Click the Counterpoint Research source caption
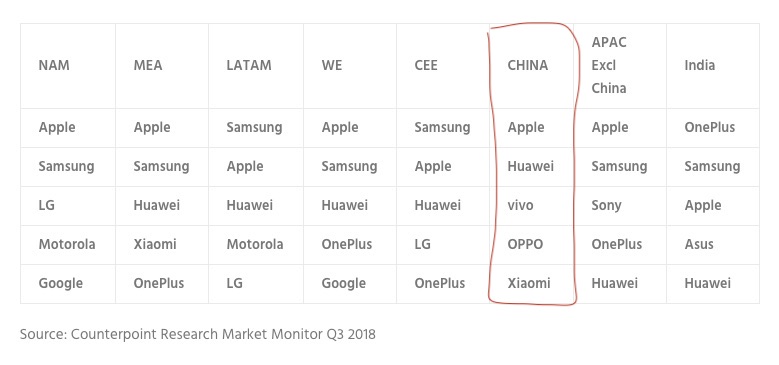This screenshot has height=365, width=779. [198, 334]
